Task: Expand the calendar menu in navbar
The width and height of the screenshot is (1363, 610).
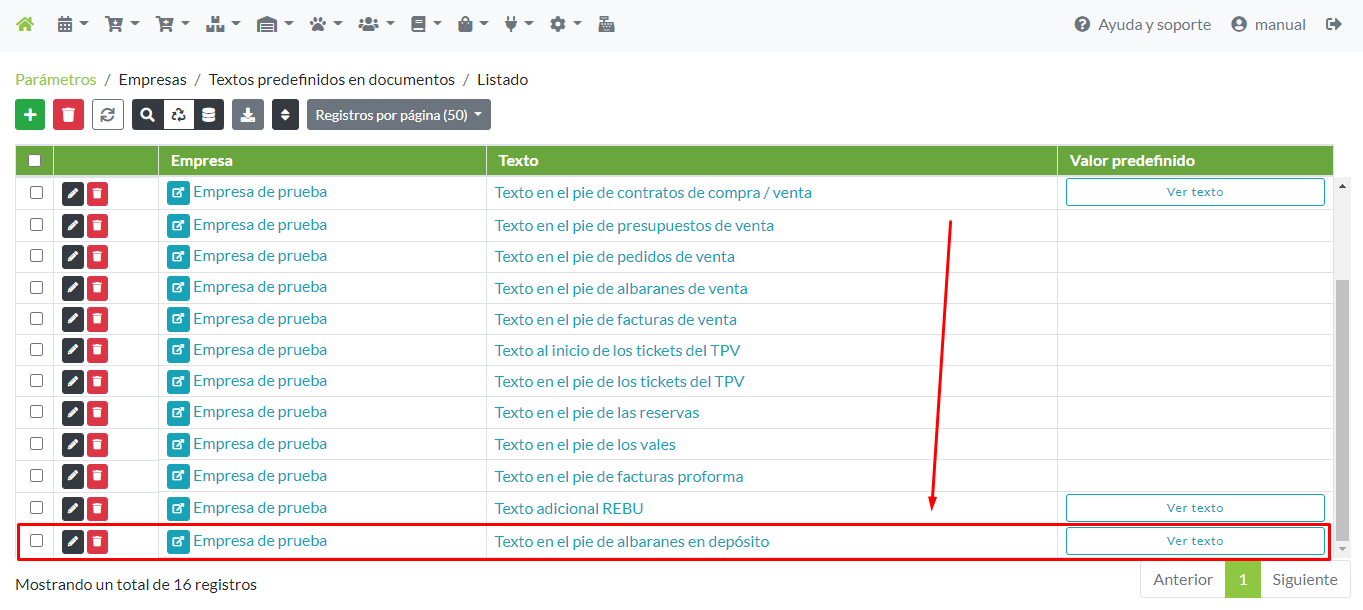Action: point(72,24)
